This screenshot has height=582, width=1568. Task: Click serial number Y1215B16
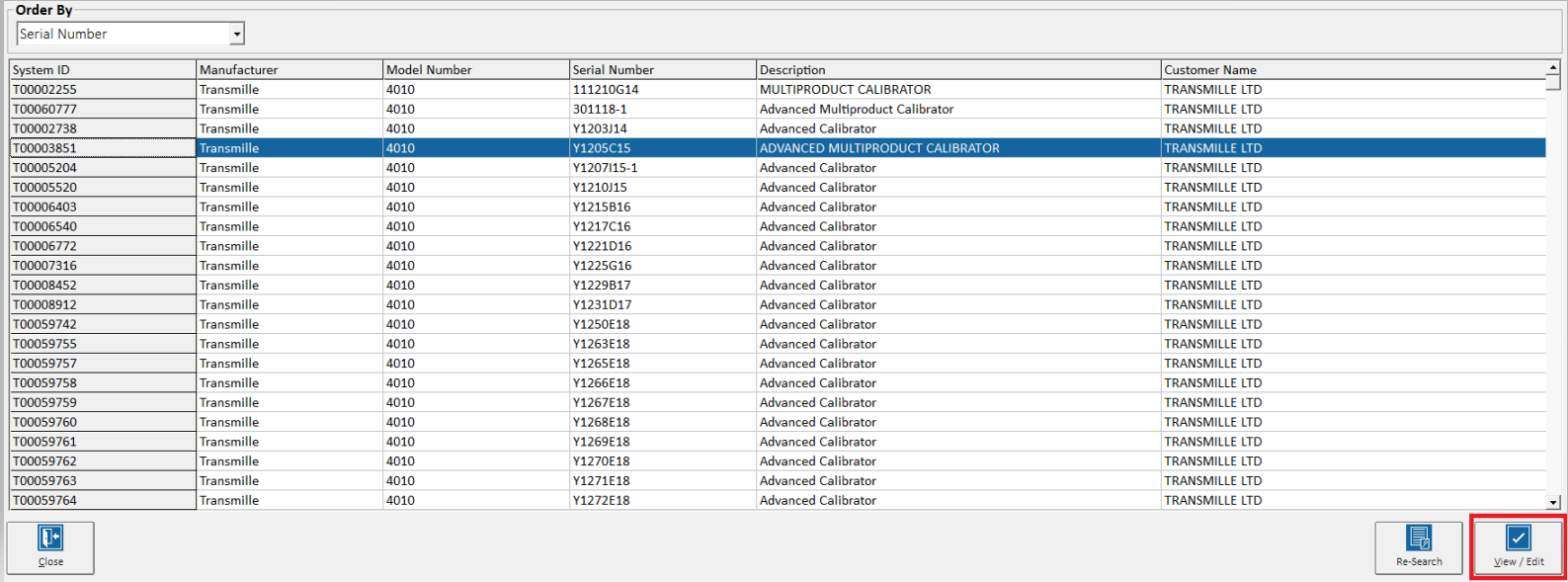(x=602, y=207)
